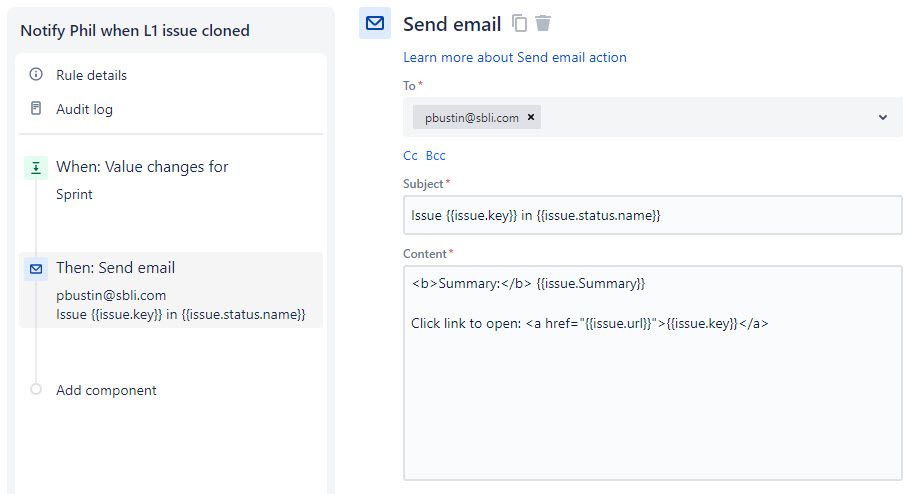This screenshot has width=912, height=494.
Task: Click the Rule details info icon
Action: click(x=36, y=75)
